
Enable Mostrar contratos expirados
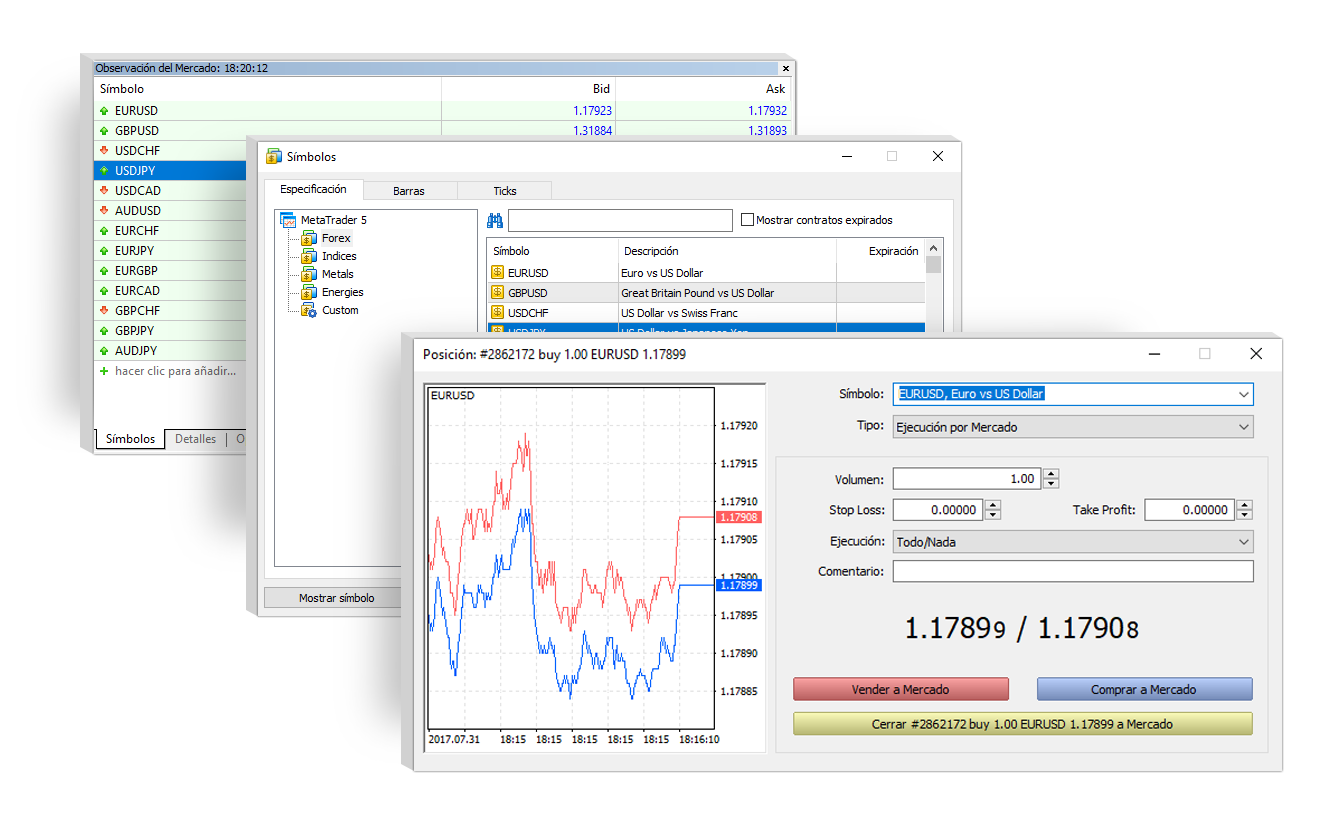click(747, 220)
